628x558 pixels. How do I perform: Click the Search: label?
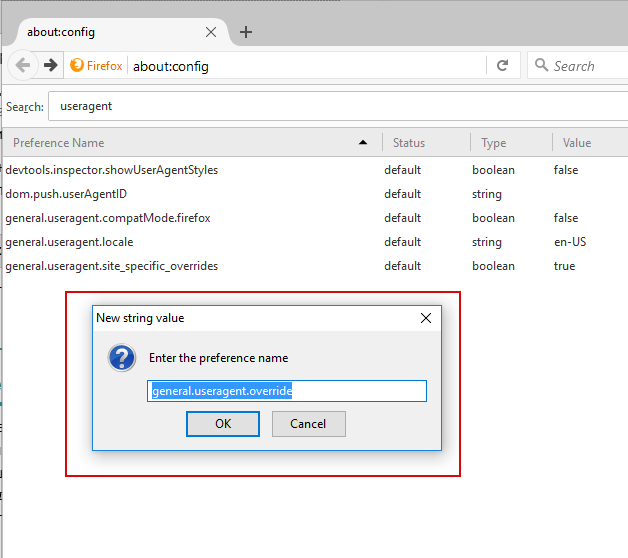tap(25, 107)
